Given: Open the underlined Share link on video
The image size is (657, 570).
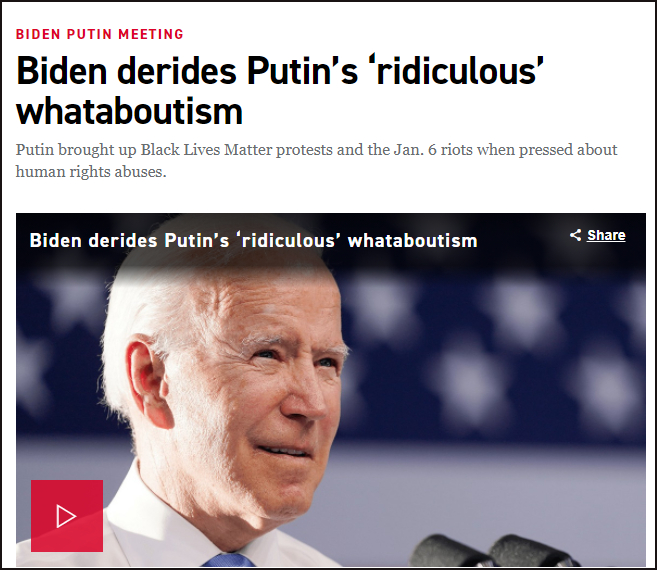Looking at the screenshot, I should (x=606, y=235).
